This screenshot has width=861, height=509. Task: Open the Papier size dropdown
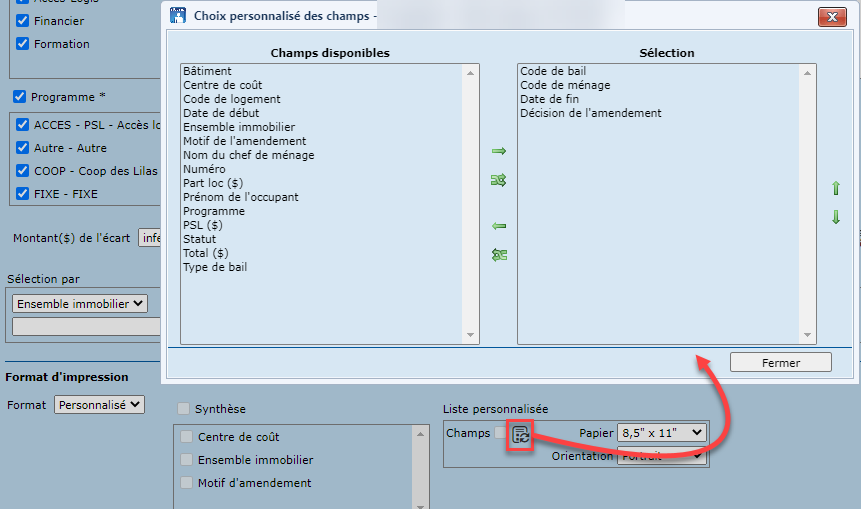[x=662, y=433]
